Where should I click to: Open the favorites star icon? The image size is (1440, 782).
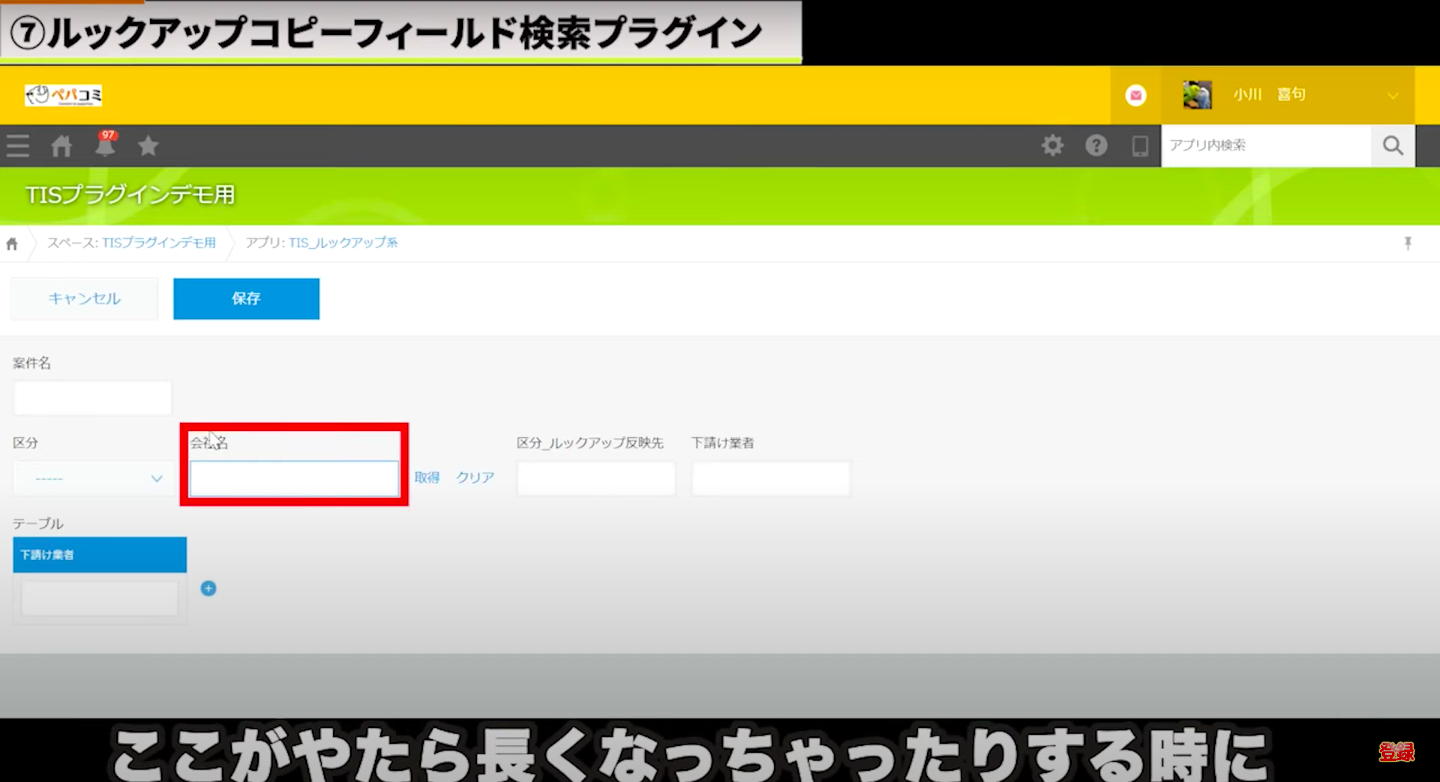coord(148,146)
